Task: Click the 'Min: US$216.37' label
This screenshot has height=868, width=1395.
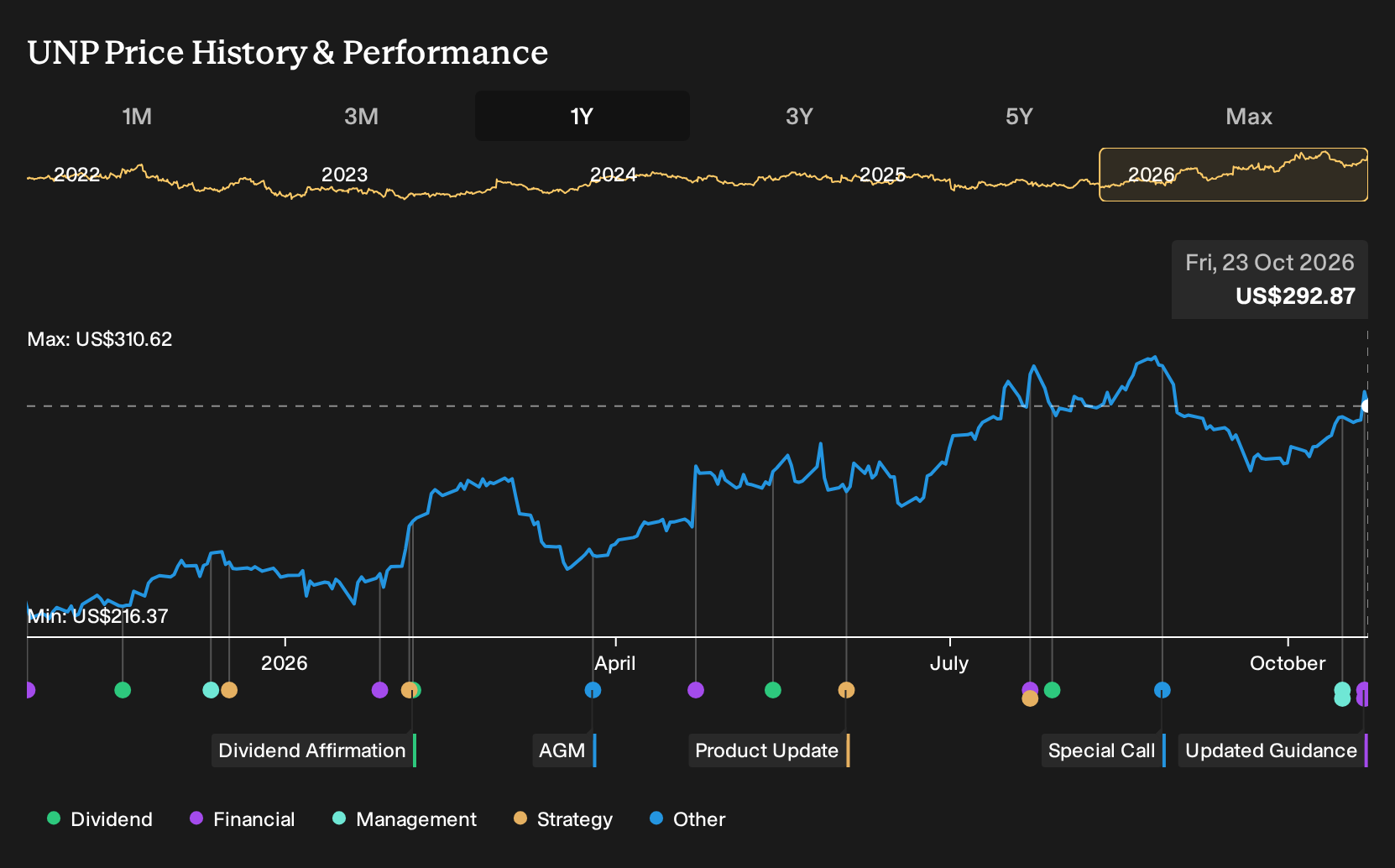Action: 98,616
